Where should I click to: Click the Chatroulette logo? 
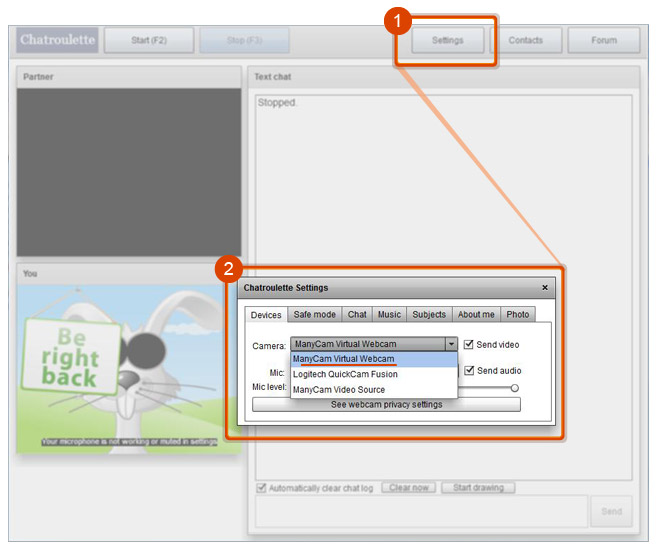pyautogui.click(x=57, y=40)
